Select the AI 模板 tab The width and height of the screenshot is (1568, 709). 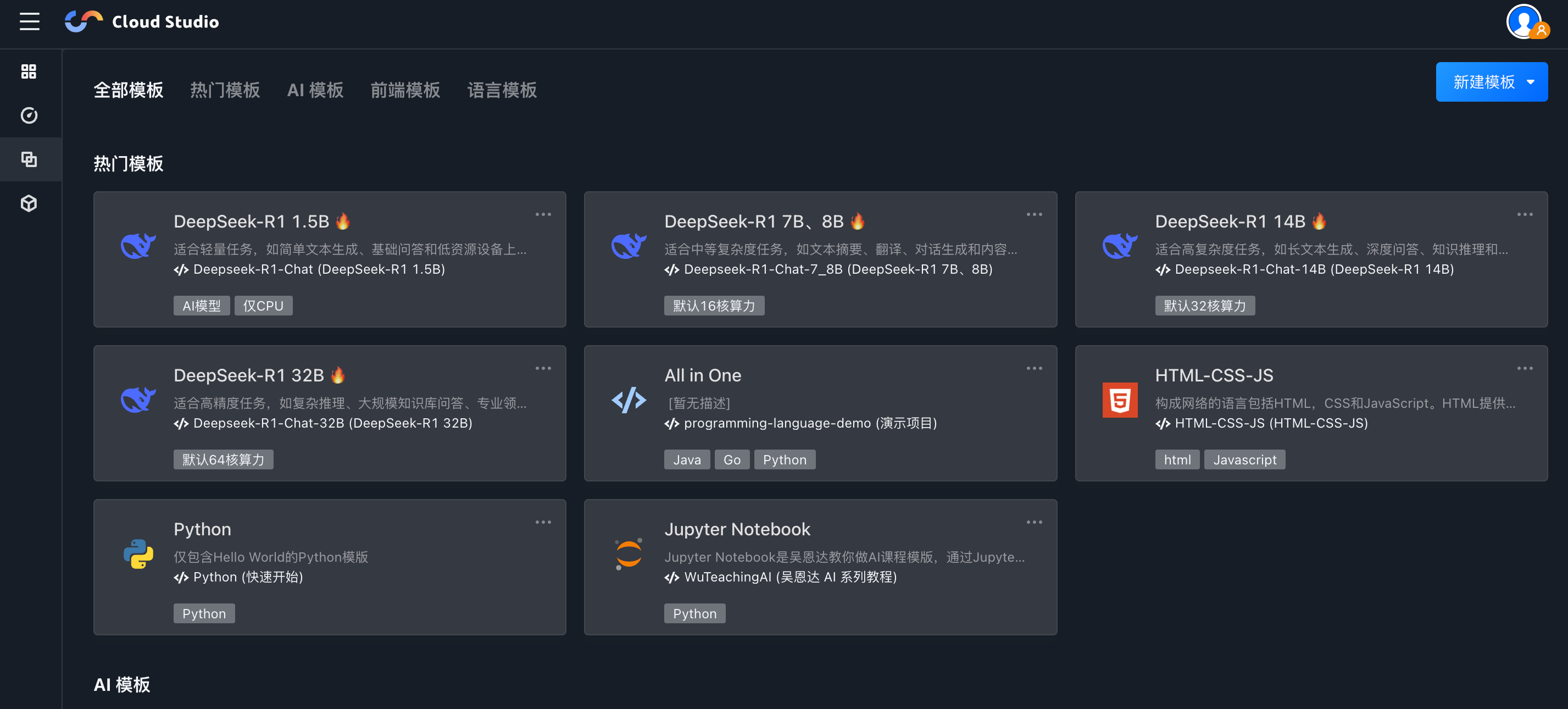[x=315, y=90]
